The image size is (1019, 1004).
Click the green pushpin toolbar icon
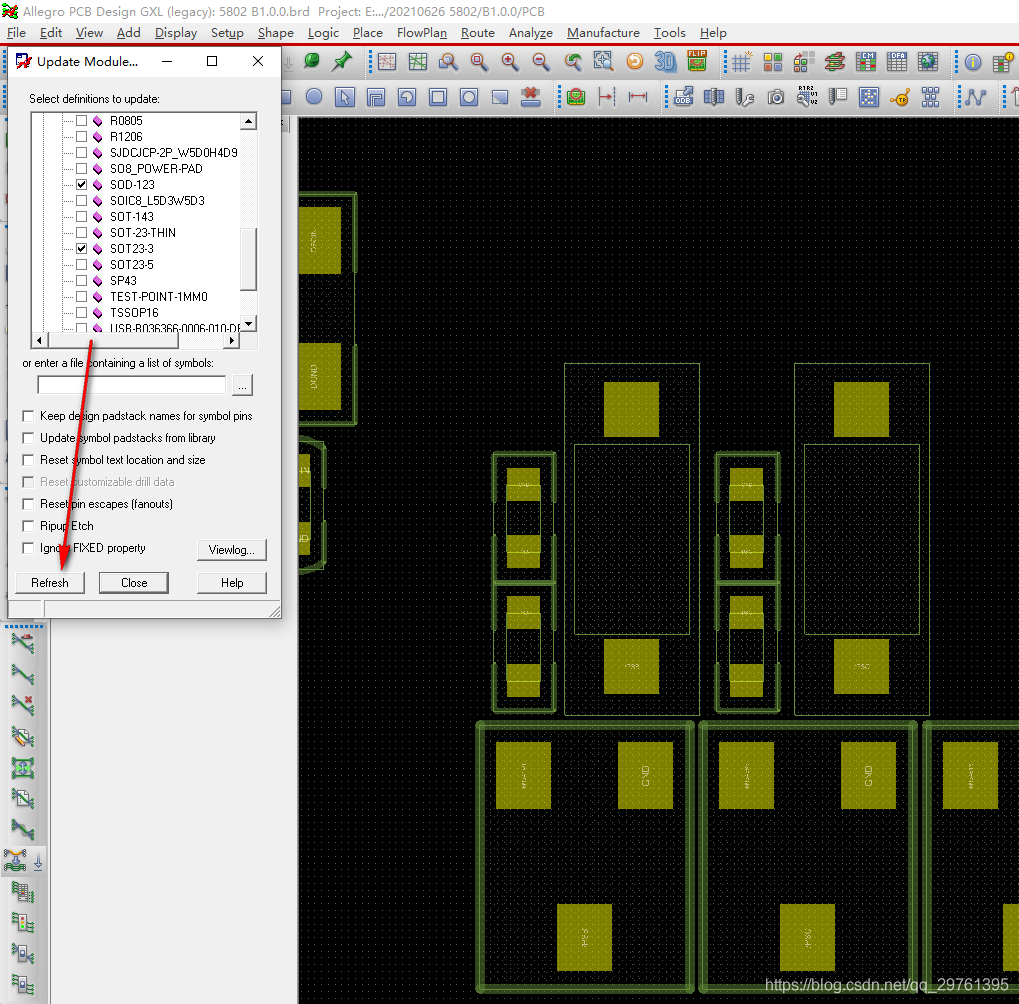342,62
